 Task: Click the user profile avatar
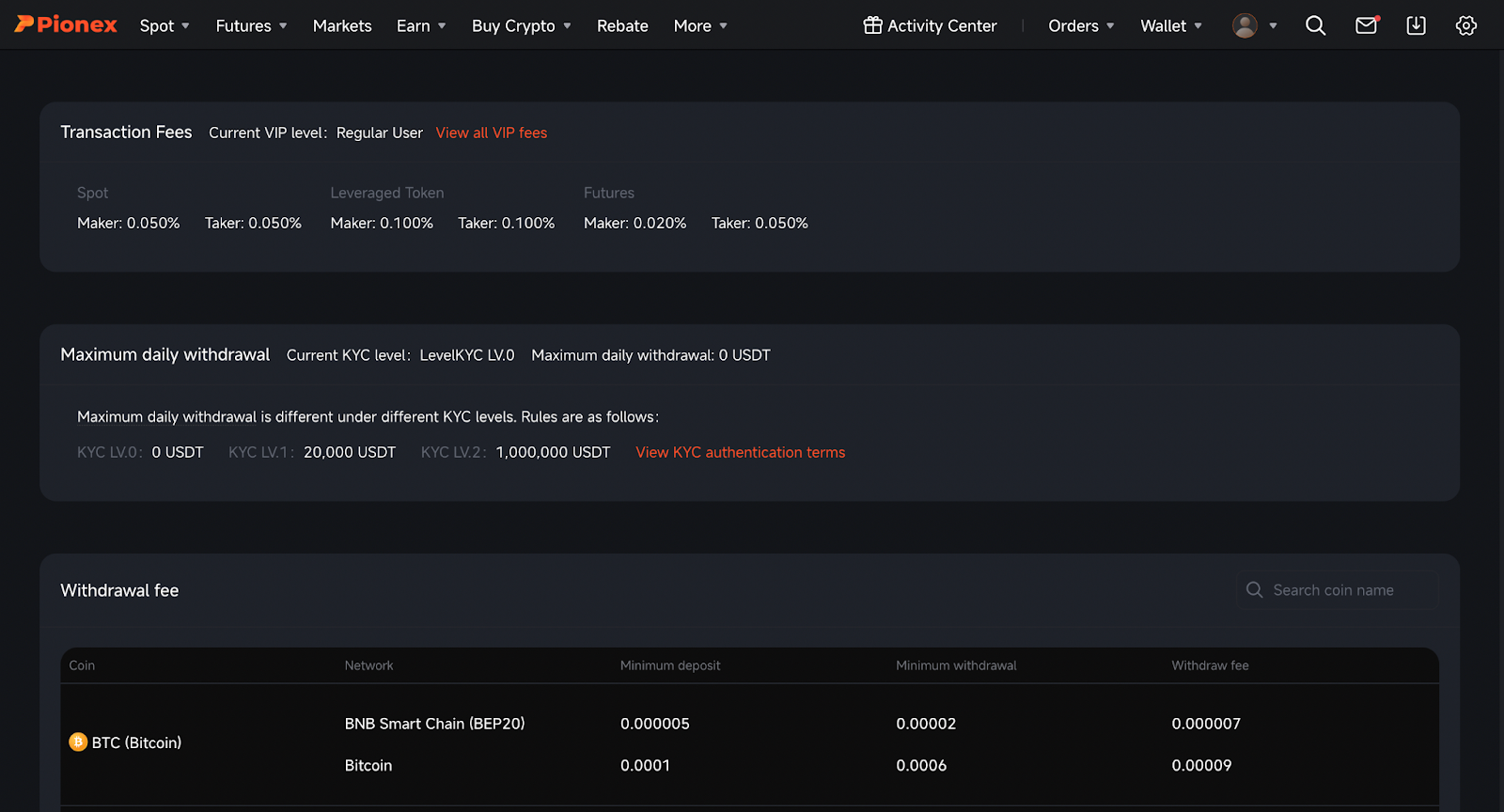point(1245,26)
